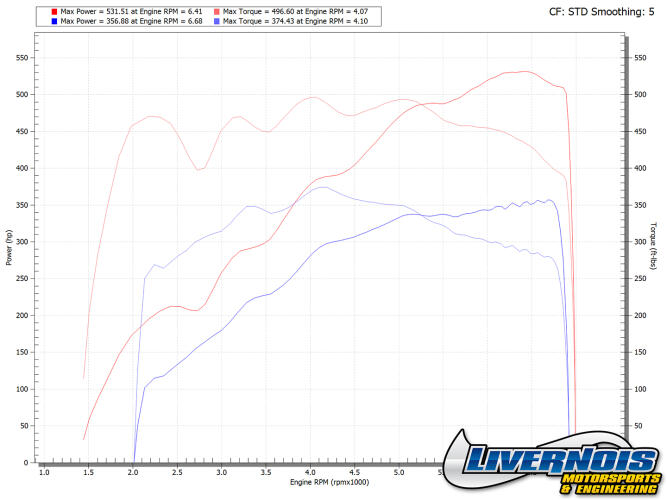Click the 100 tick label on Power axis
Viewport: 667px width, 500px height.
click(x=22, y=389)
